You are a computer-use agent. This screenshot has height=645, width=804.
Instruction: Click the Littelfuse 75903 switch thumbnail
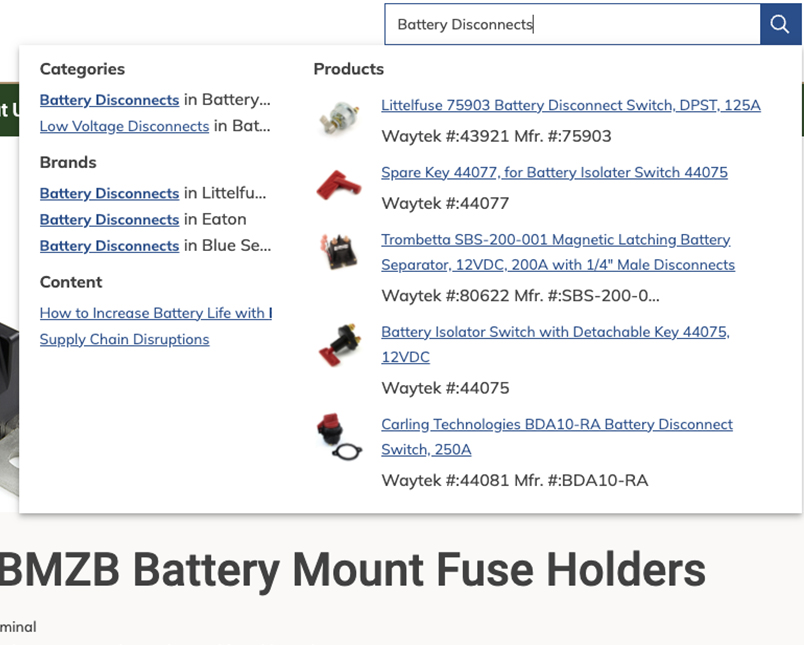pos(339,118)
